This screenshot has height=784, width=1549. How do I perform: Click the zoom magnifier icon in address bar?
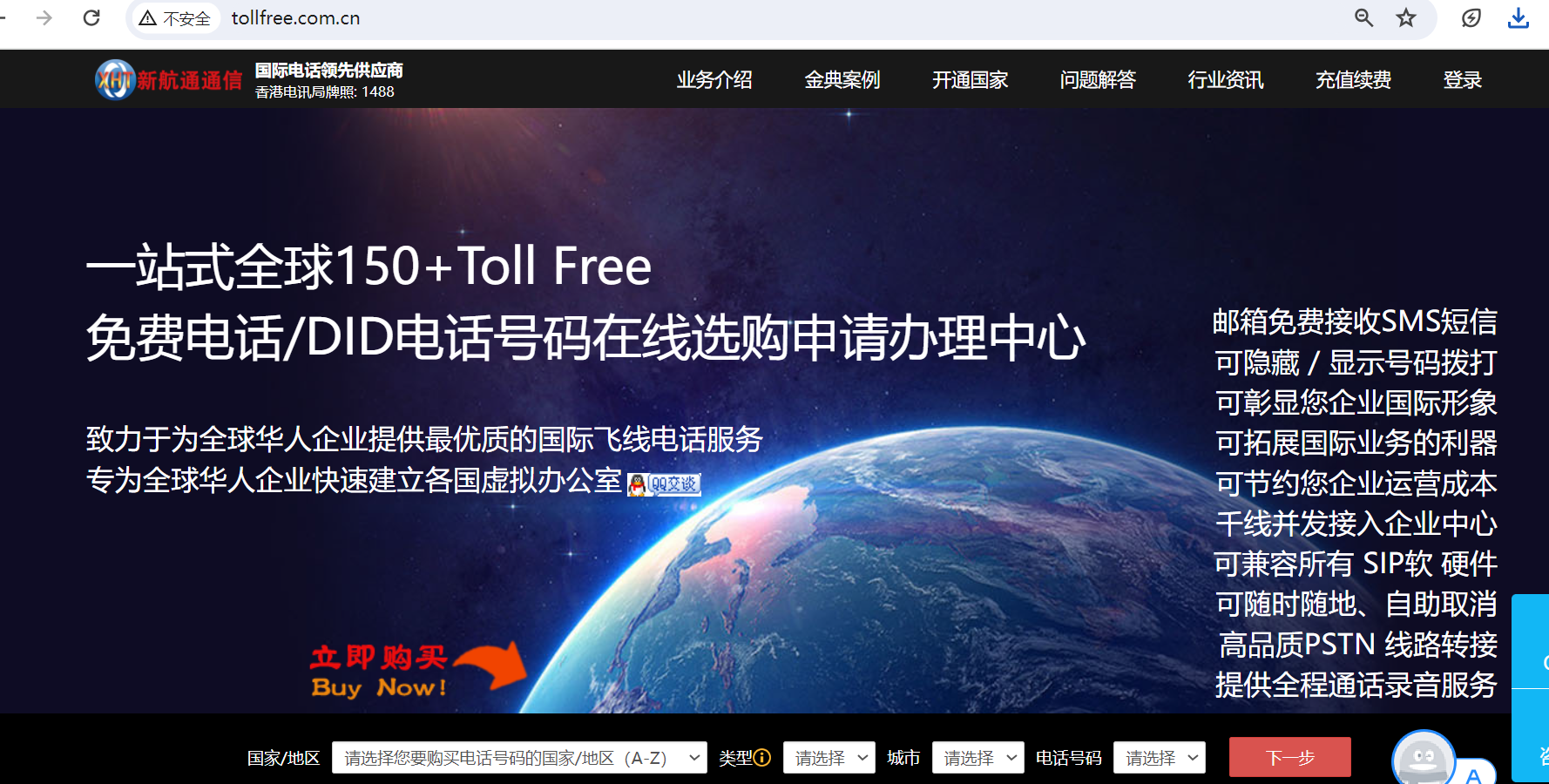(x=1364, y=17)
